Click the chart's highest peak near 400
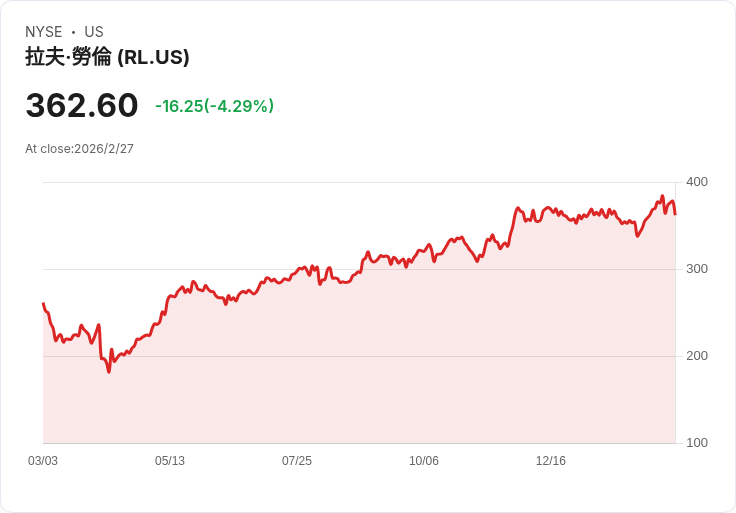 (662, 196)
